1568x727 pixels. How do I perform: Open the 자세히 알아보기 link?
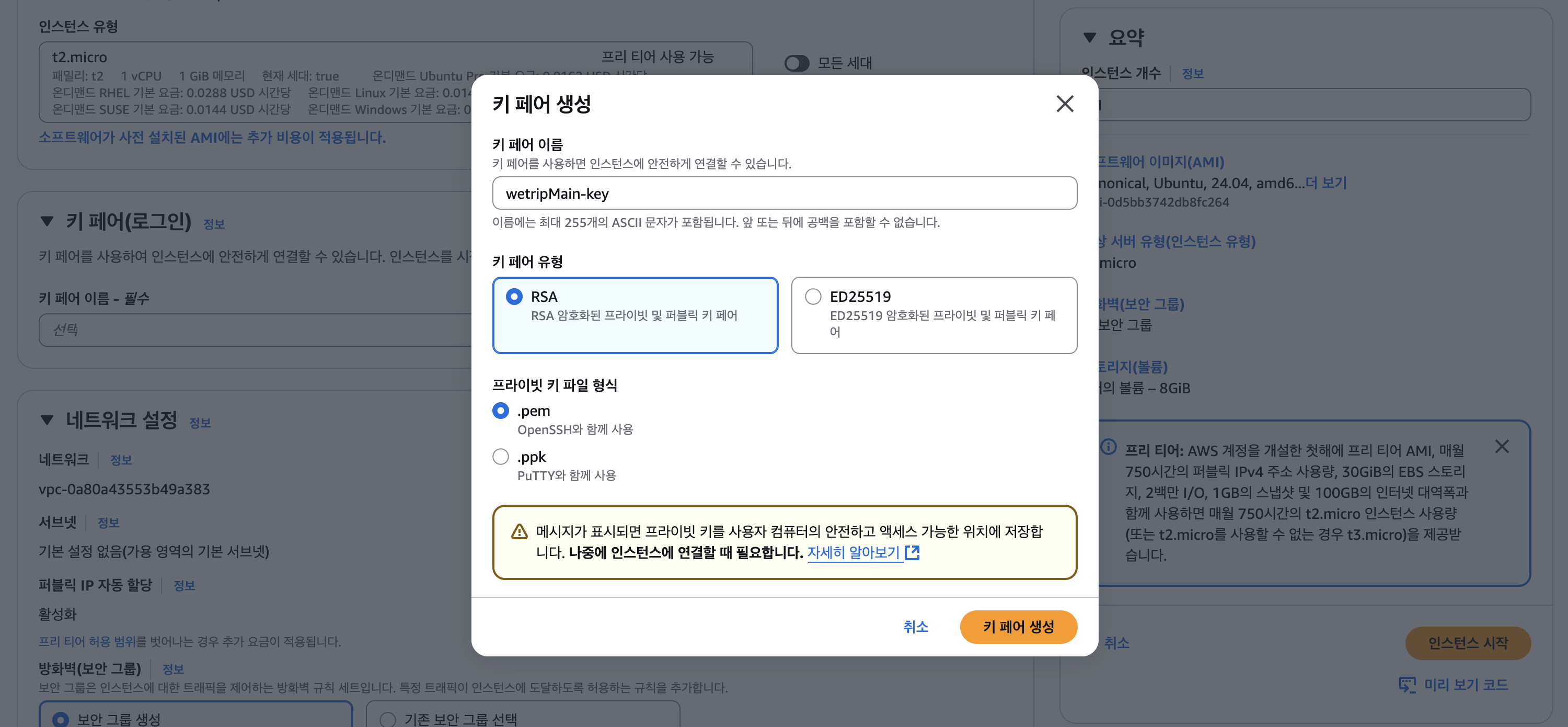tap(853, 553)
